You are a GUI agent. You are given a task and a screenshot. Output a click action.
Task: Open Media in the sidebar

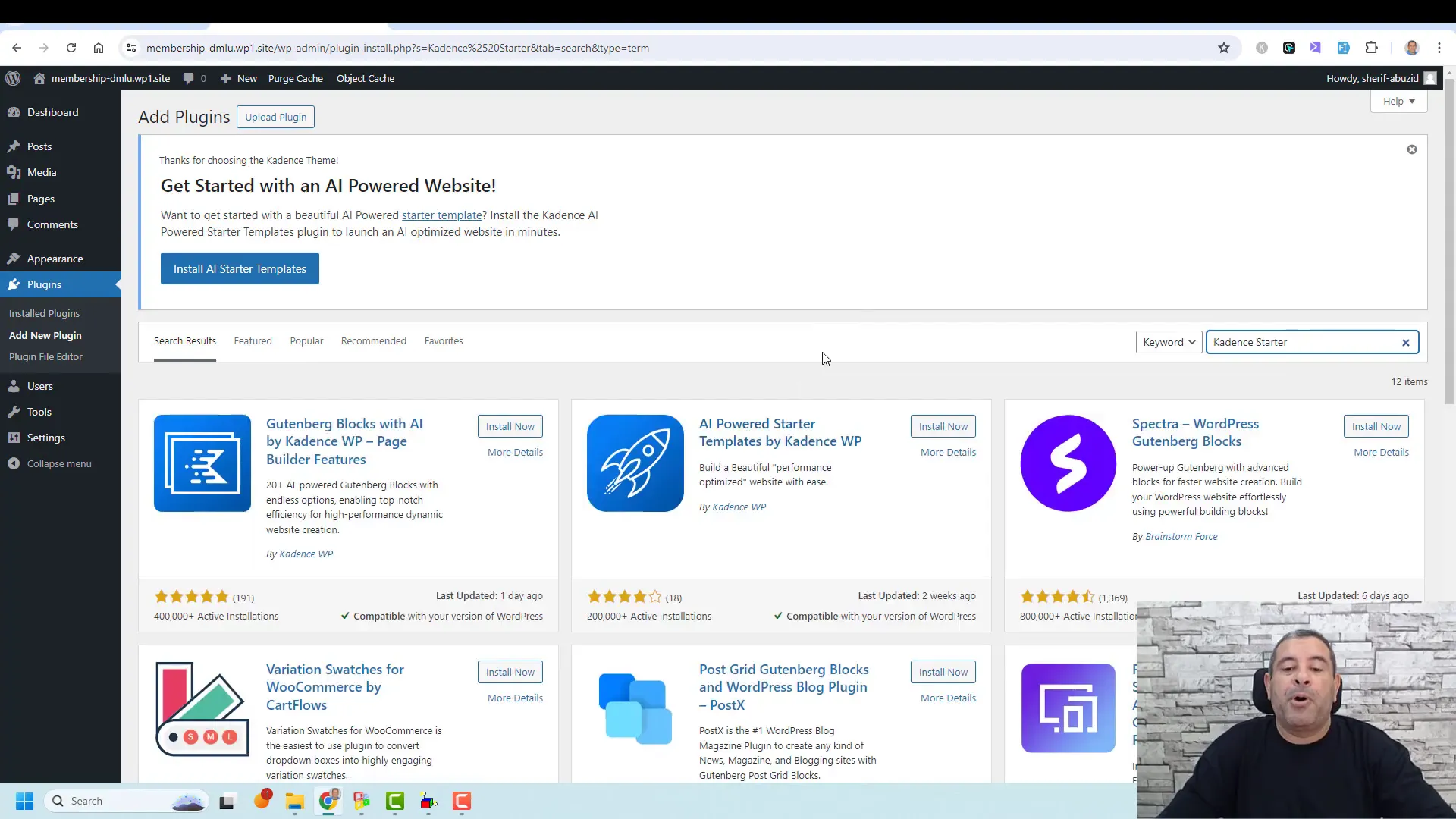tap(61, 172)
